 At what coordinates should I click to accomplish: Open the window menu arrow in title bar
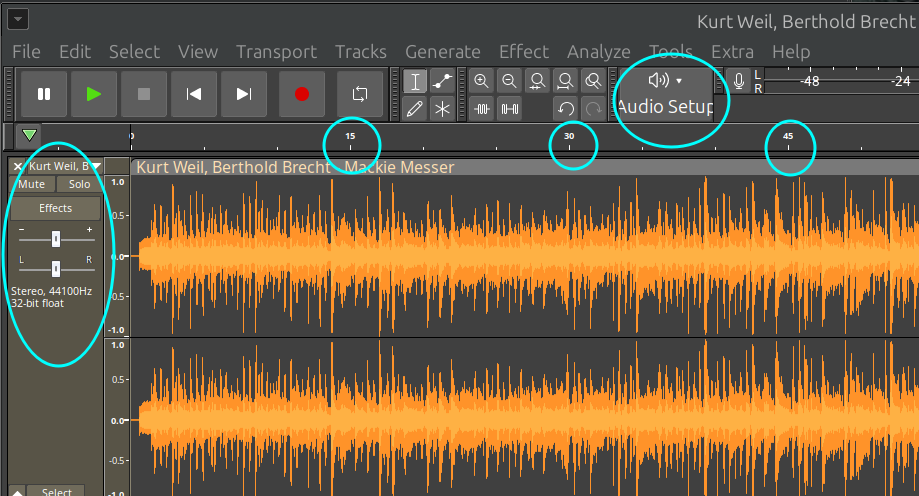coord(18,19)
